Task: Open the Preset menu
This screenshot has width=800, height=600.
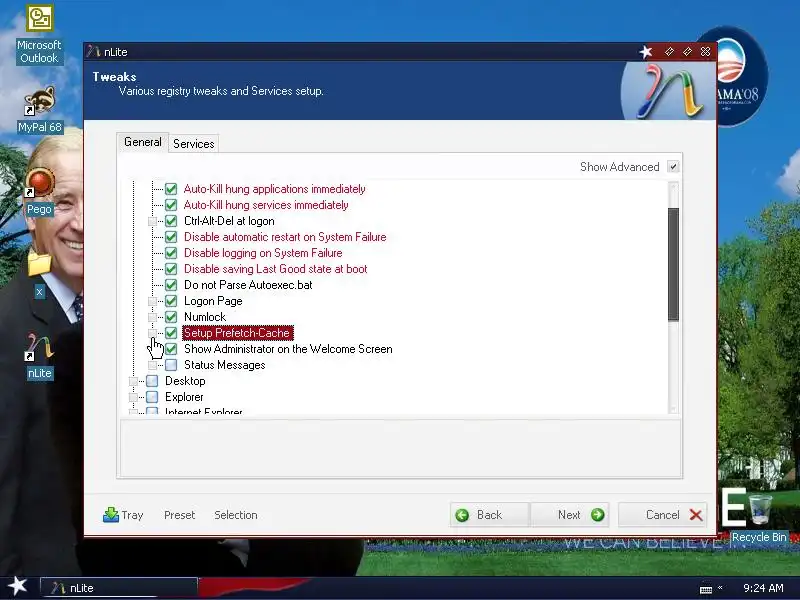Action: click(x=180, y=515)
